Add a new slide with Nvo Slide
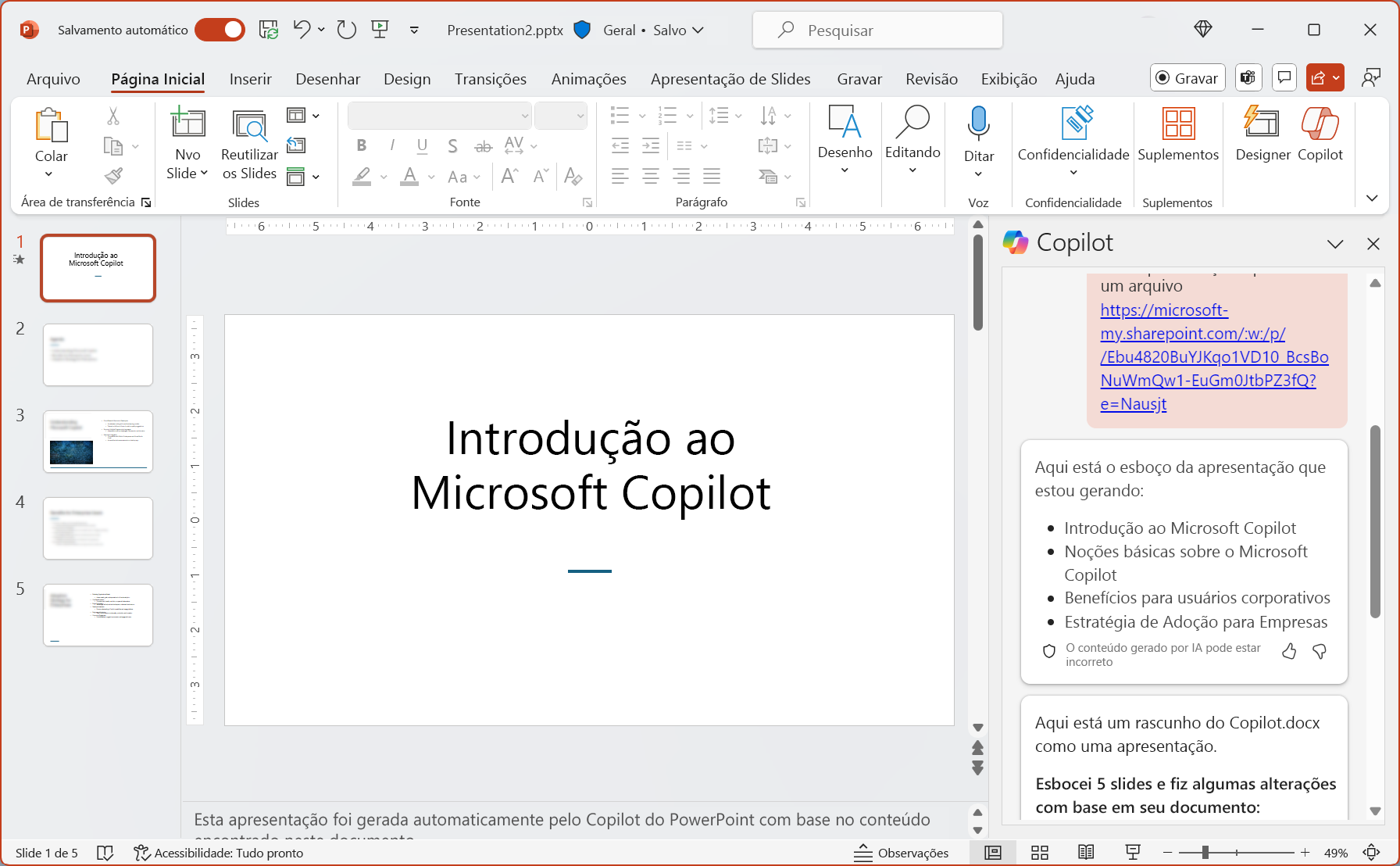Viewport: 1400px width, 866px height. pyautogui.click(x=187, y=143)
